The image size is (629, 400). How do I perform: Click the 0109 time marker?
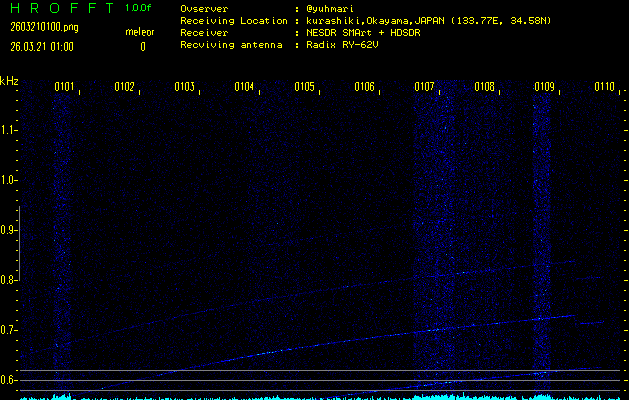pyautogui.click(x=544, y=87)
